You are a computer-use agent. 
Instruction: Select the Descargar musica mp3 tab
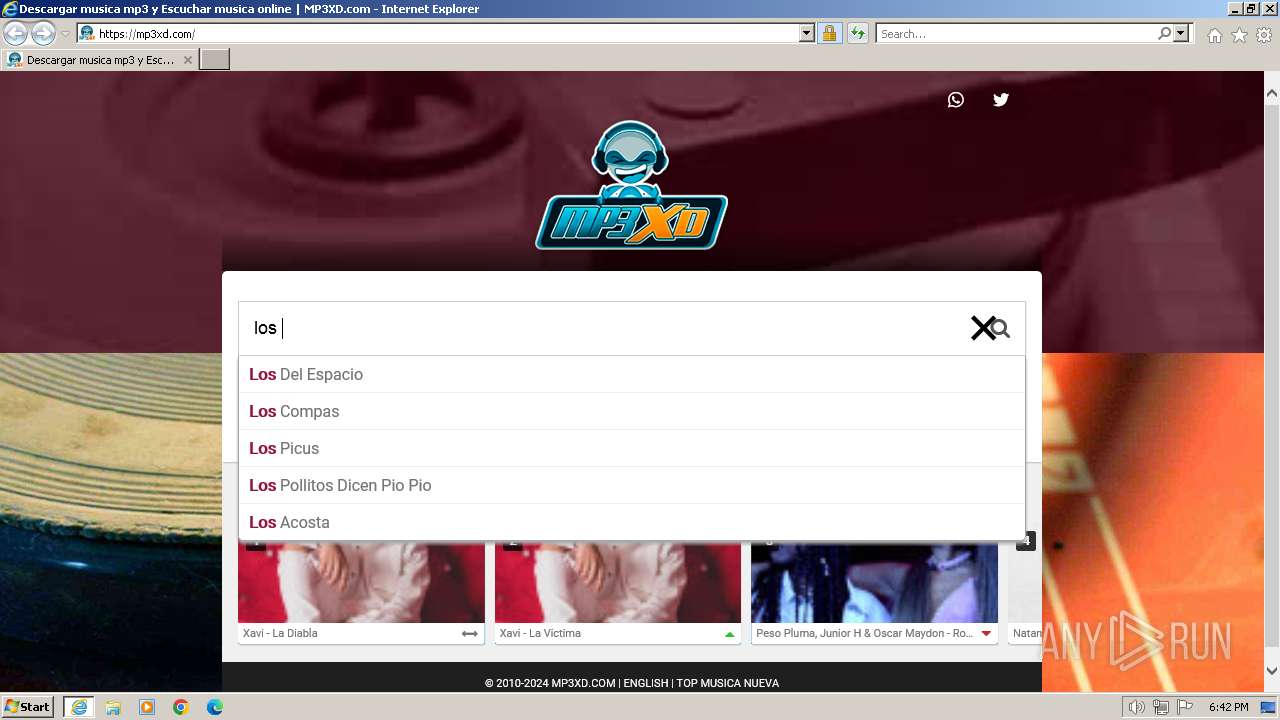(x=99, y=60)
